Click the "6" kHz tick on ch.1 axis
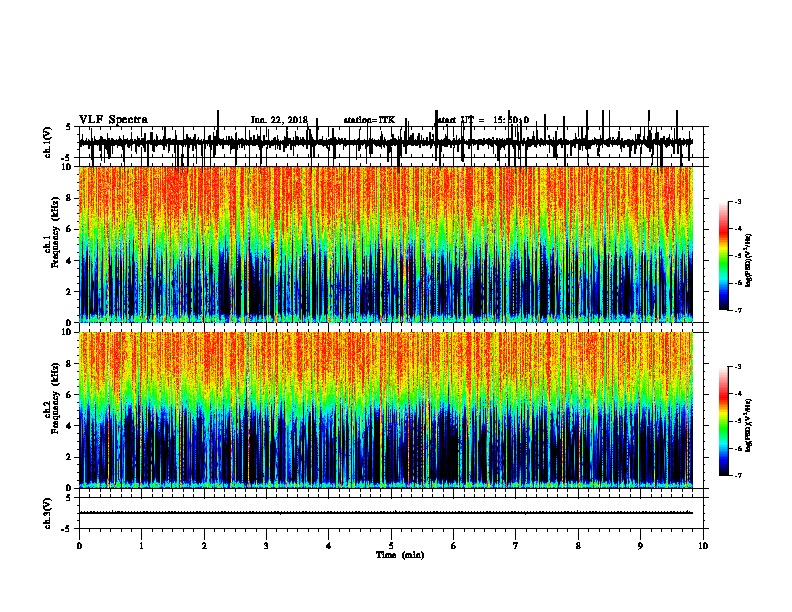 (70, 229)
